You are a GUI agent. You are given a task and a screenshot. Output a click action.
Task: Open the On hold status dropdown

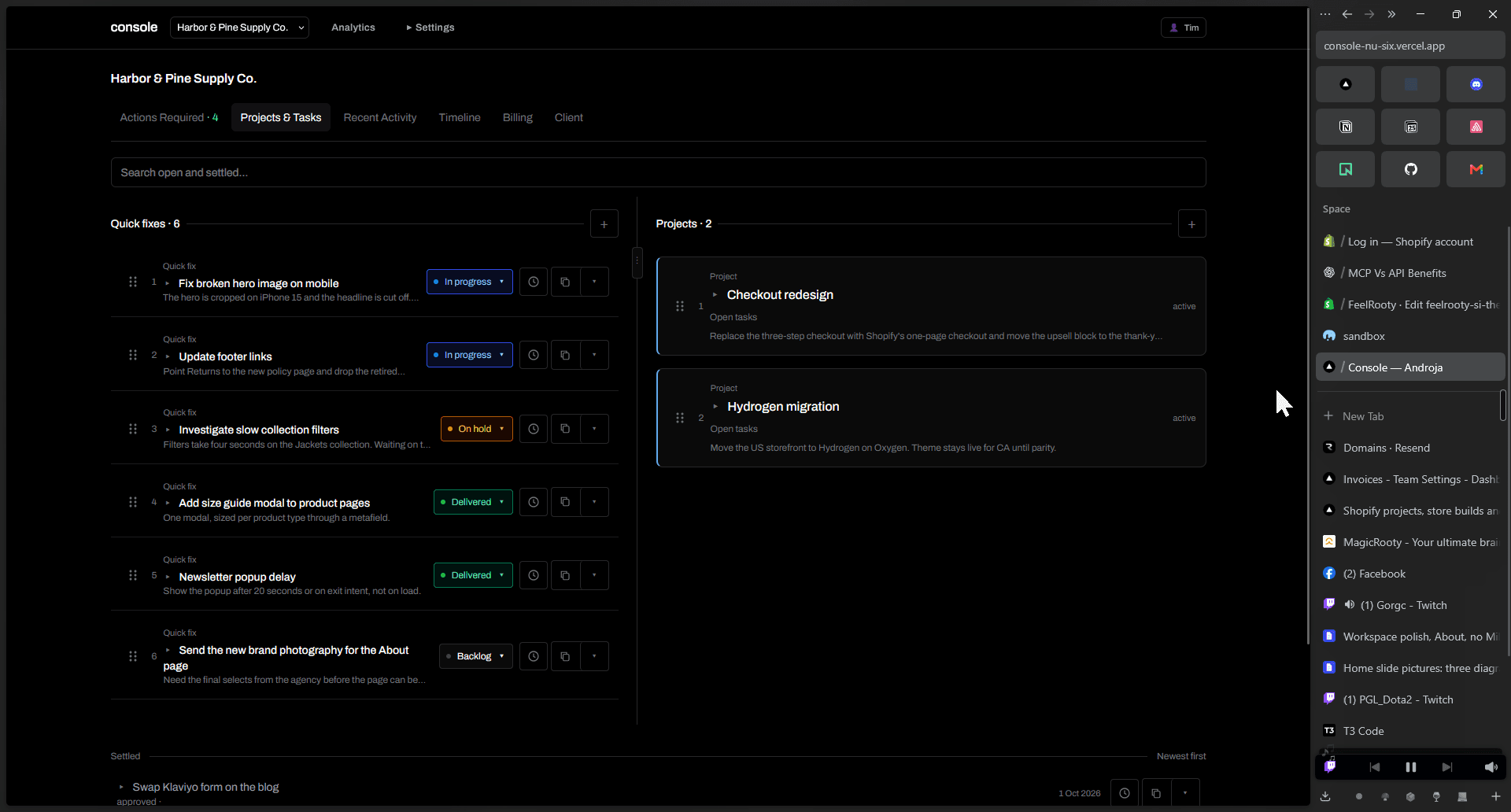coord(477,429)
